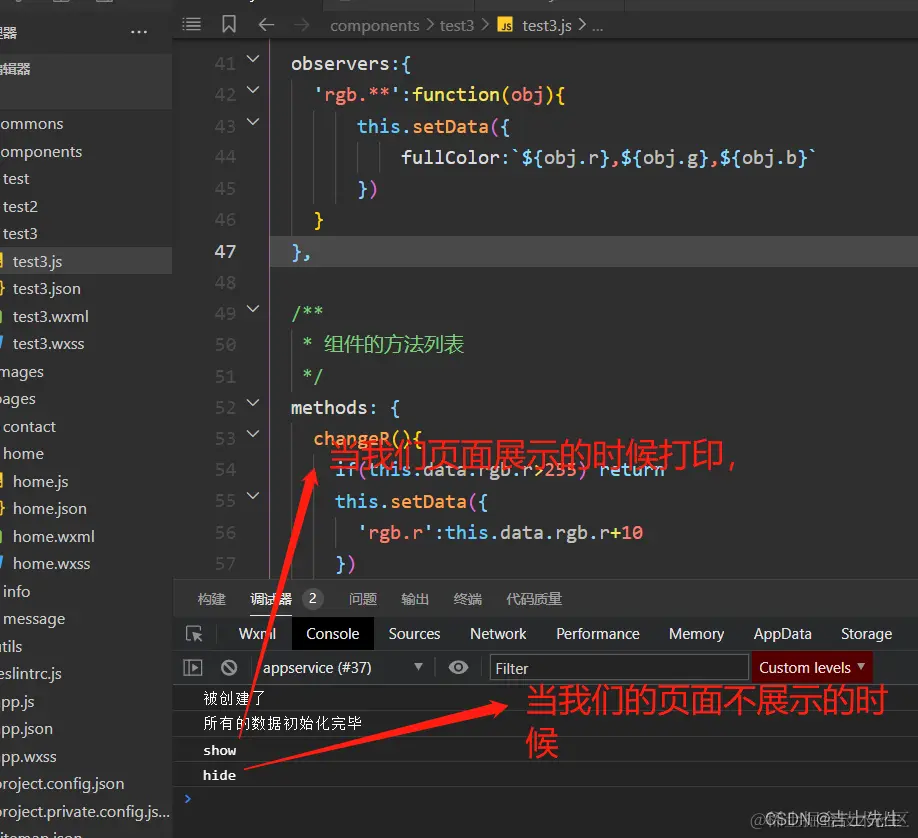Image resolution: width=918 pixels, height=838 pixels.
Task: Expand the message folder
Action: (86, 619)
